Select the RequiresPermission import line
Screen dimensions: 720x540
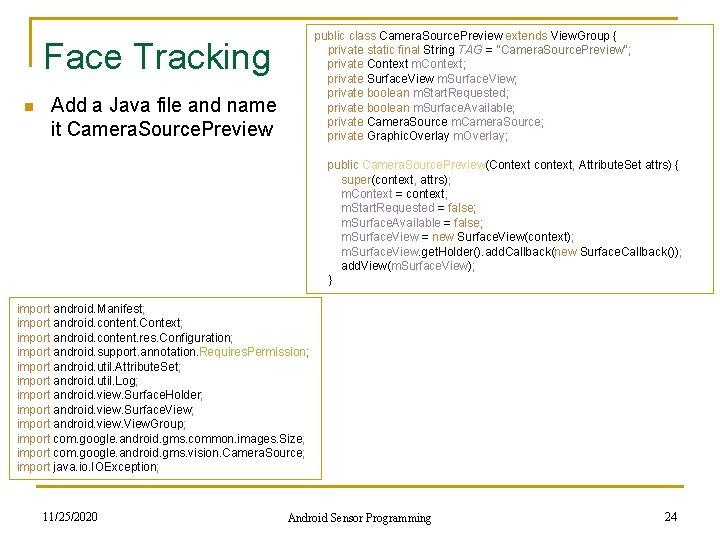coord(163,352)
